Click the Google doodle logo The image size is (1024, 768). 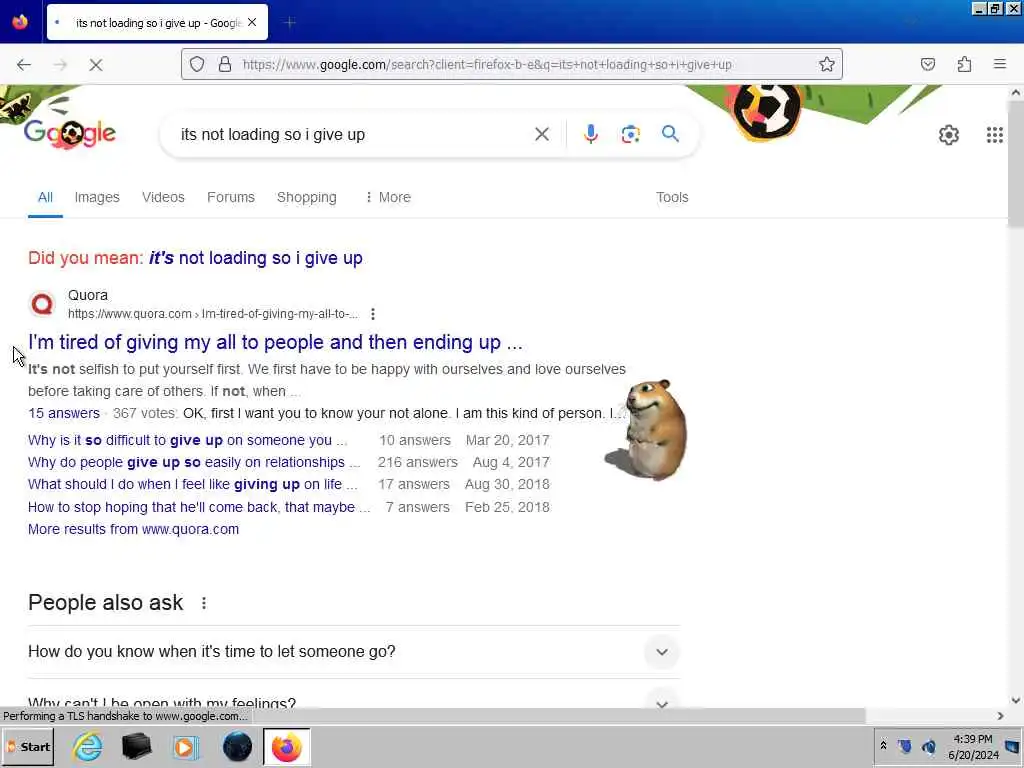click(x=70, y=134)
